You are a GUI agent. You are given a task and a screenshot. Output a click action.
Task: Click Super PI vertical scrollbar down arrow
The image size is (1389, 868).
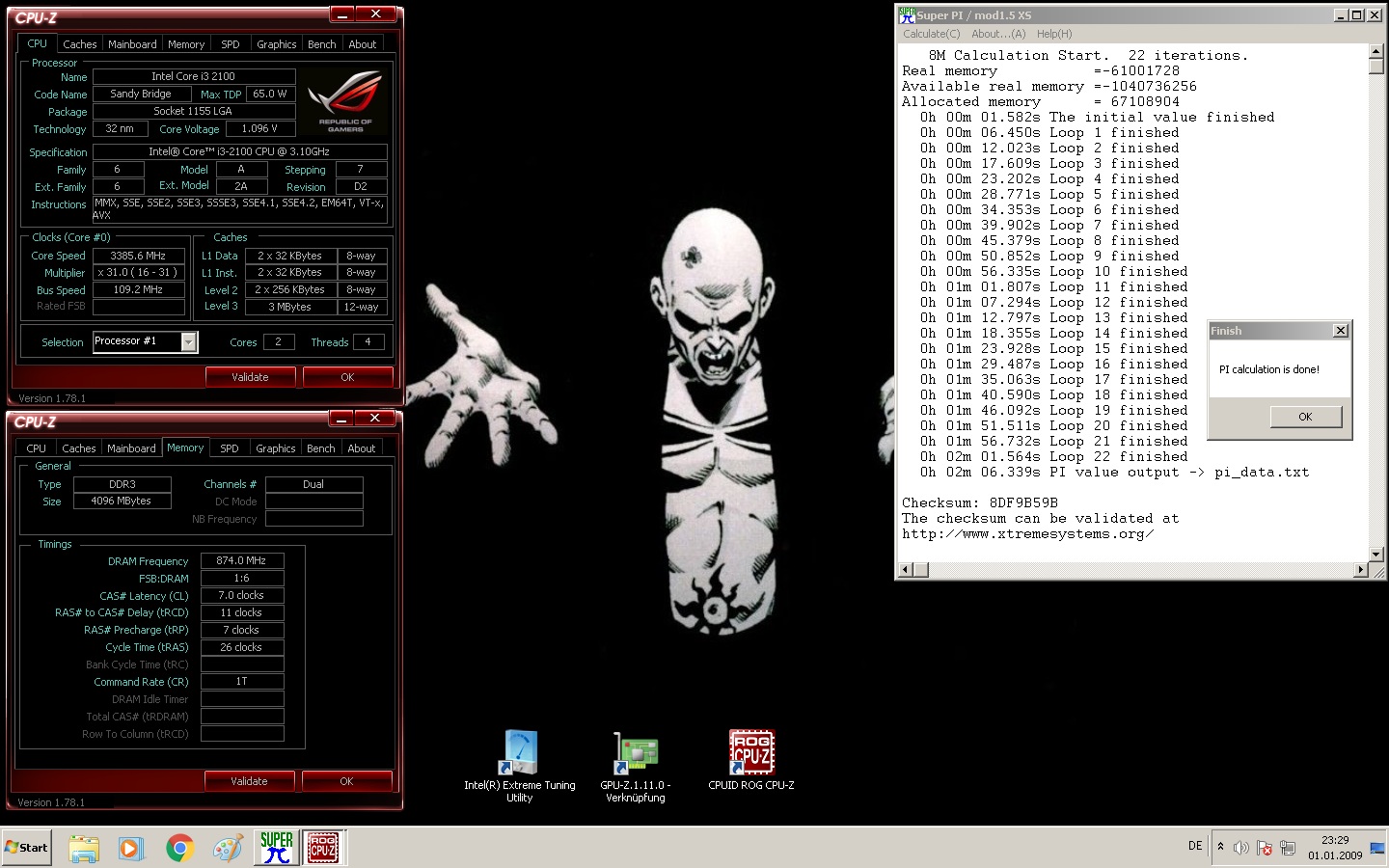pyautogui.click(x=1376, y=554)
